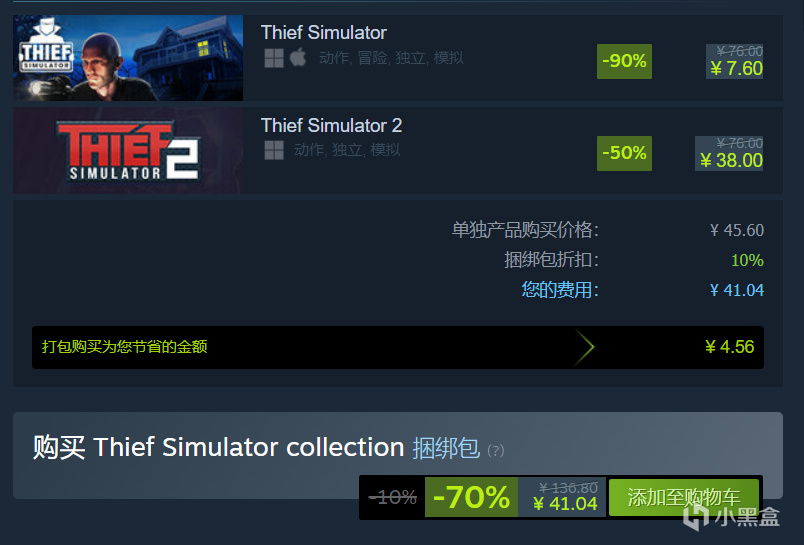The width and height of the screenshot is (804, 545).
Task: Click the 捆绑包 bundle link text
Action: coord(446,448)
